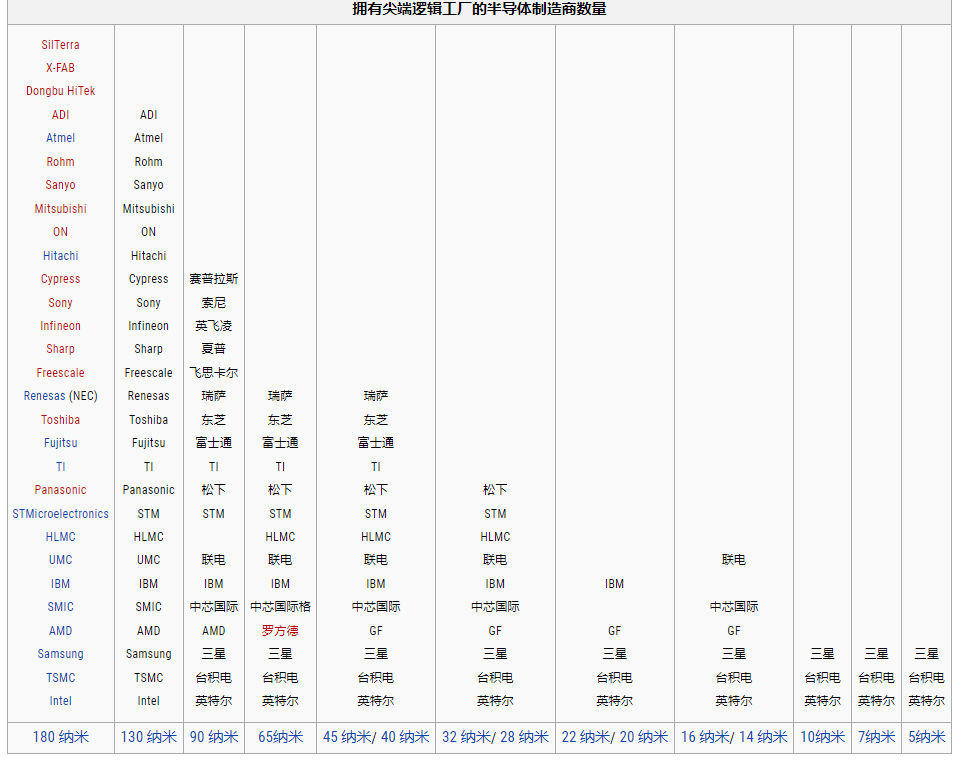Open the red Panasonic link
The height and width of the screenshot is (768, 976).
pyautogui.click(x=60, y=490)
